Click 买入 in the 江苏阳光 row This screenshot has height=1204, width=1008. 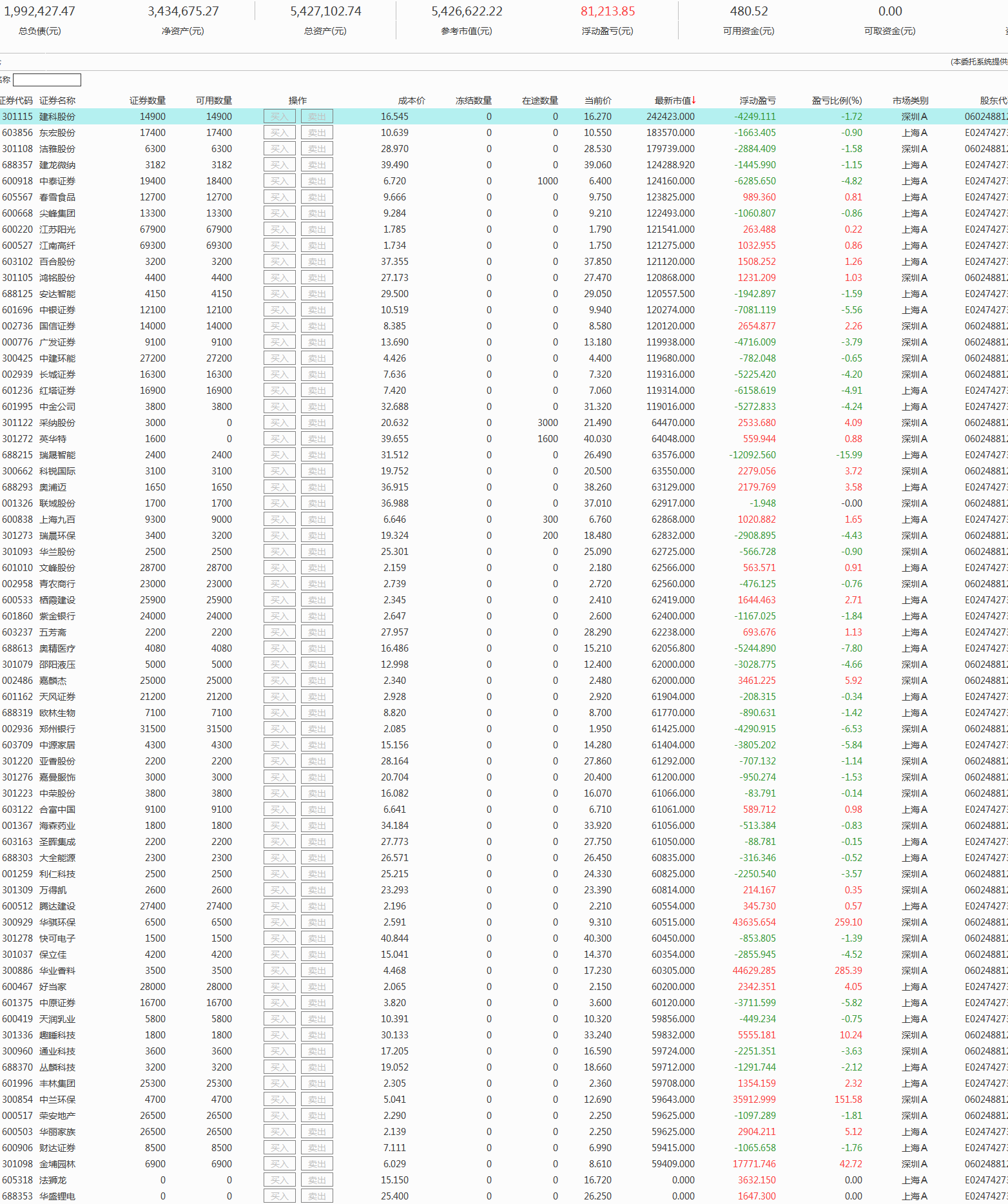point(279,229)
